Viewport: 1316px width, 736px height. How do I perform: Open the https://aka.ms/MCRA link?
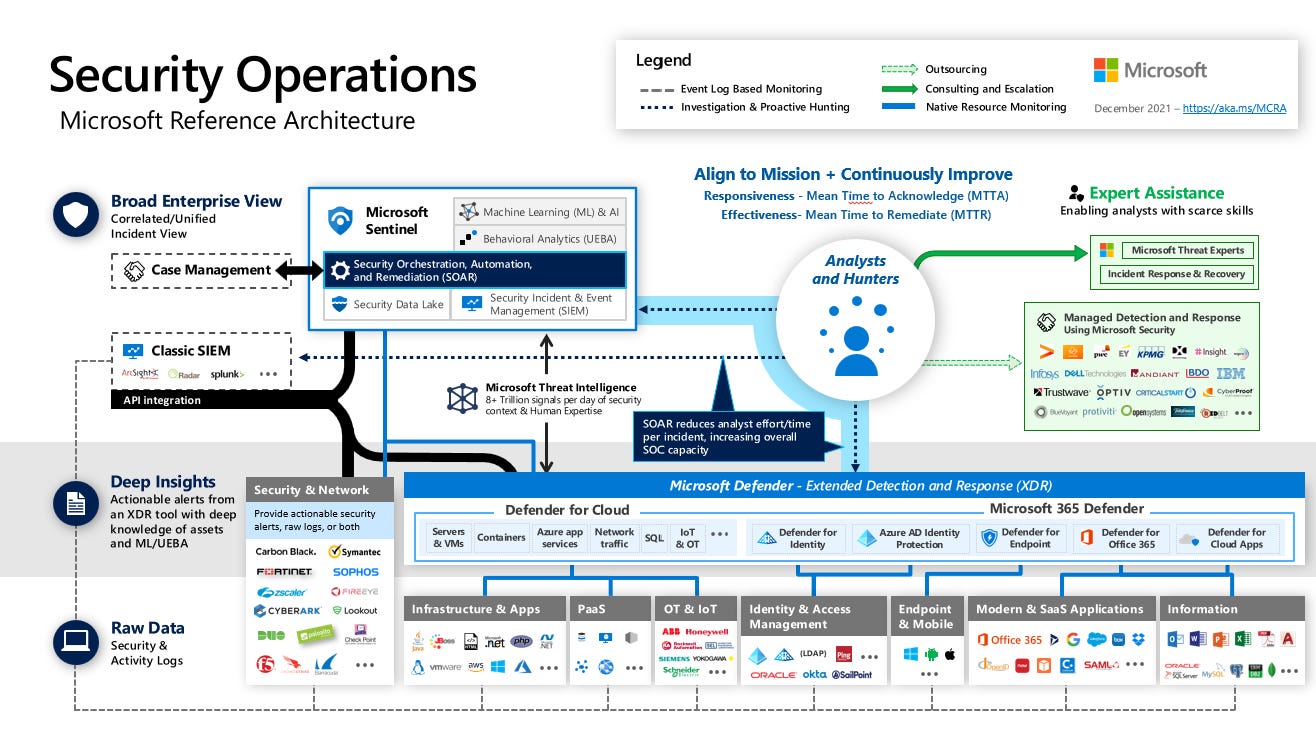(x=1235, y=109)
